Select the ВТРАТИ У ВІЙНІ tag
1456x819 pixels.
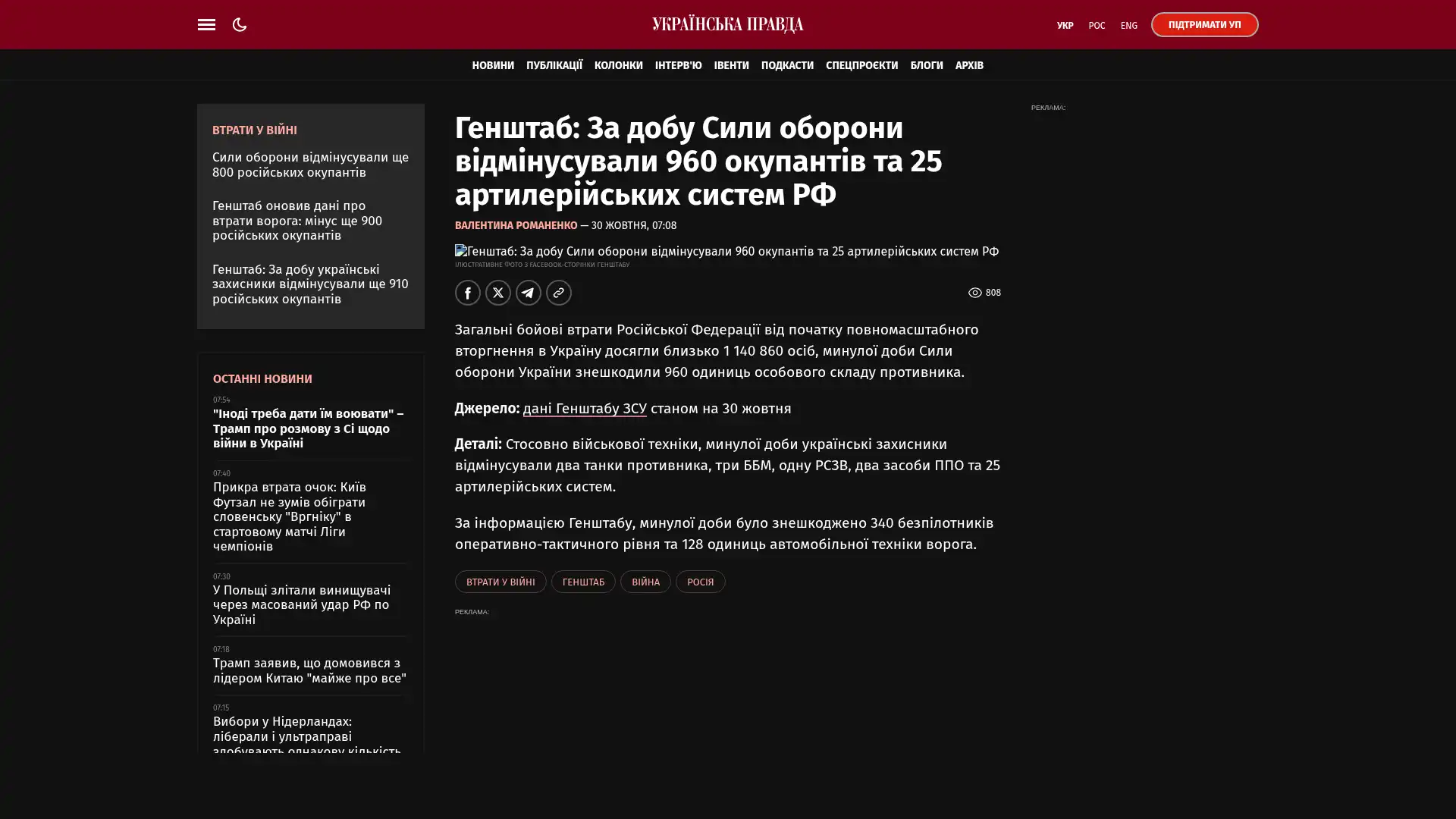[500, 582]
